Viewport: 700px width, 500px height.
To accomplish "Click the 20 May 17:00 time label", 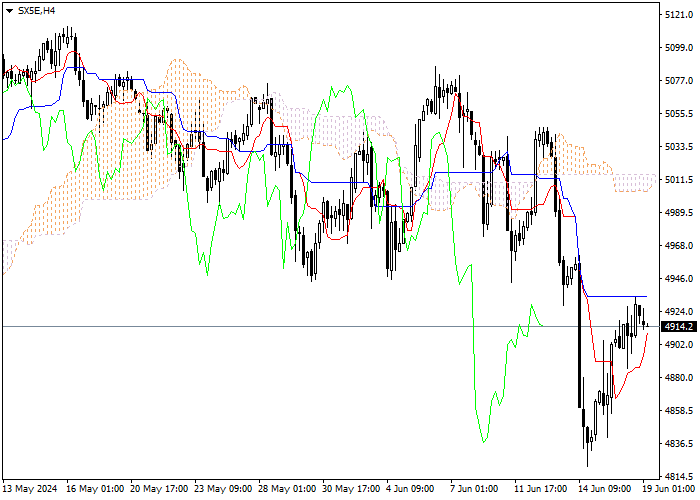I will click(159, 489).
